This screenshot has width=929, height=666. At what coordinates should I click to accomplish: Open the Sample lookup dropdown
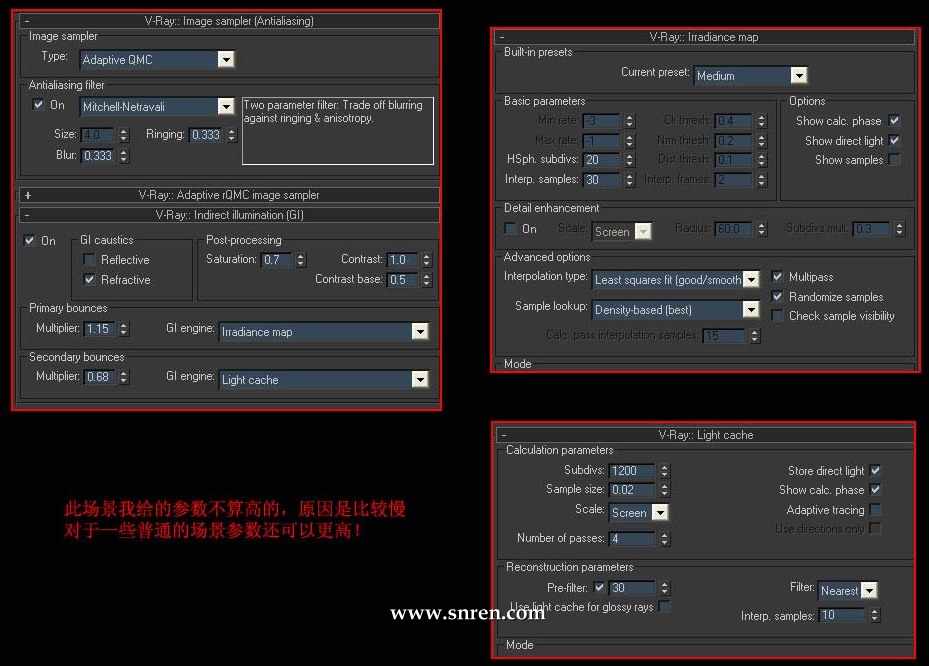(x=751, y=309)
